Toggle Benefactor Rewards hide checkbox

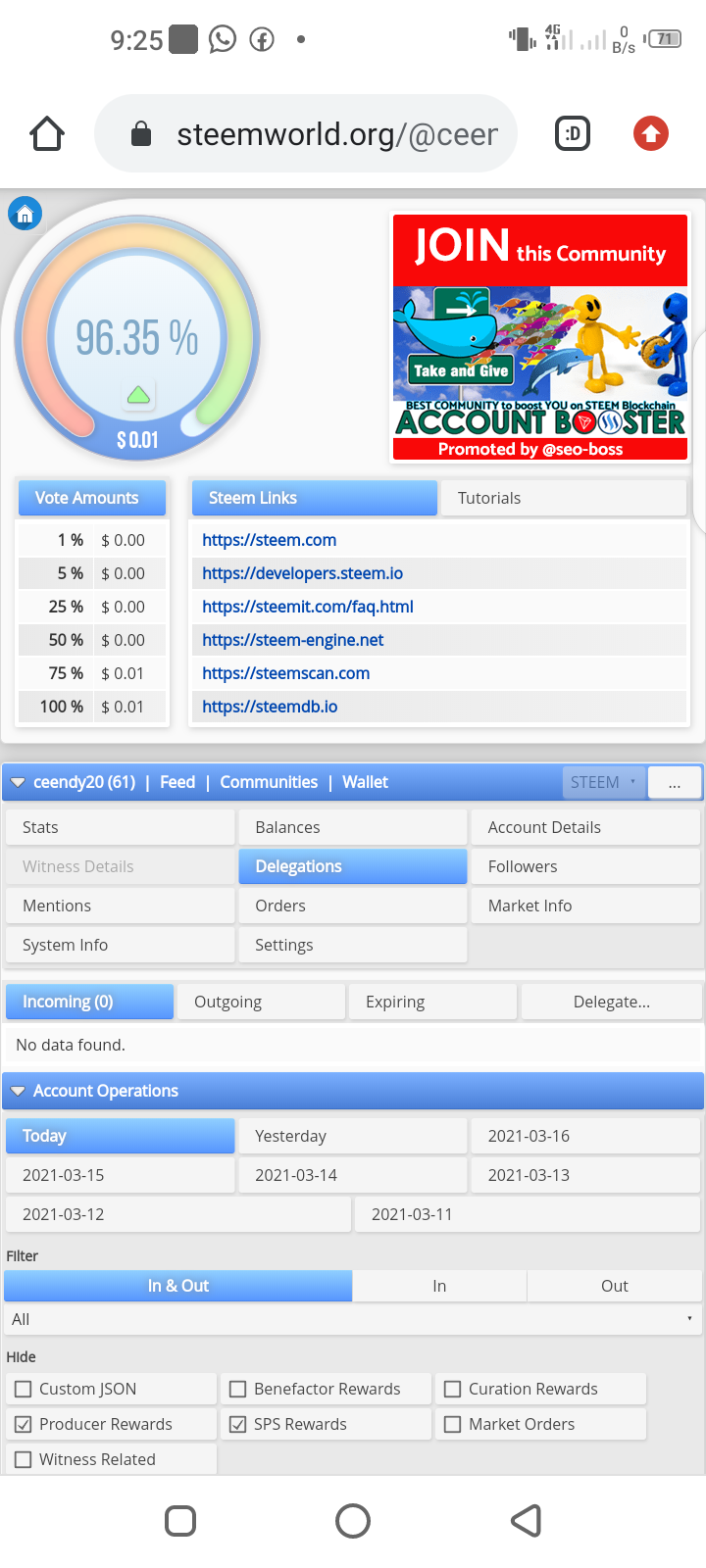(x=237, y=1389)
